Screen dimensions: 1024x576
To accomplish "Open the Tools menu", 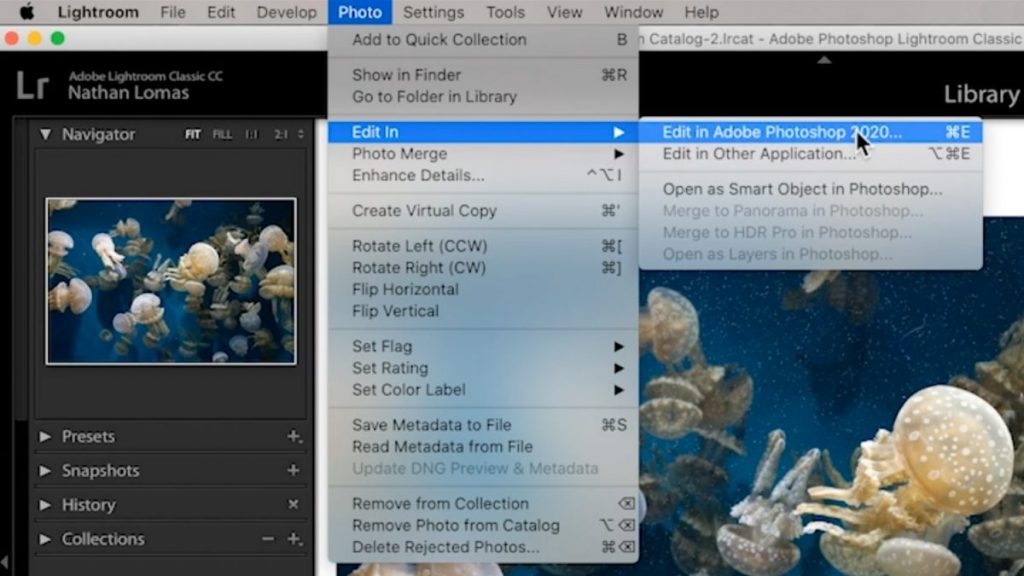I will [x=505, y=12].
